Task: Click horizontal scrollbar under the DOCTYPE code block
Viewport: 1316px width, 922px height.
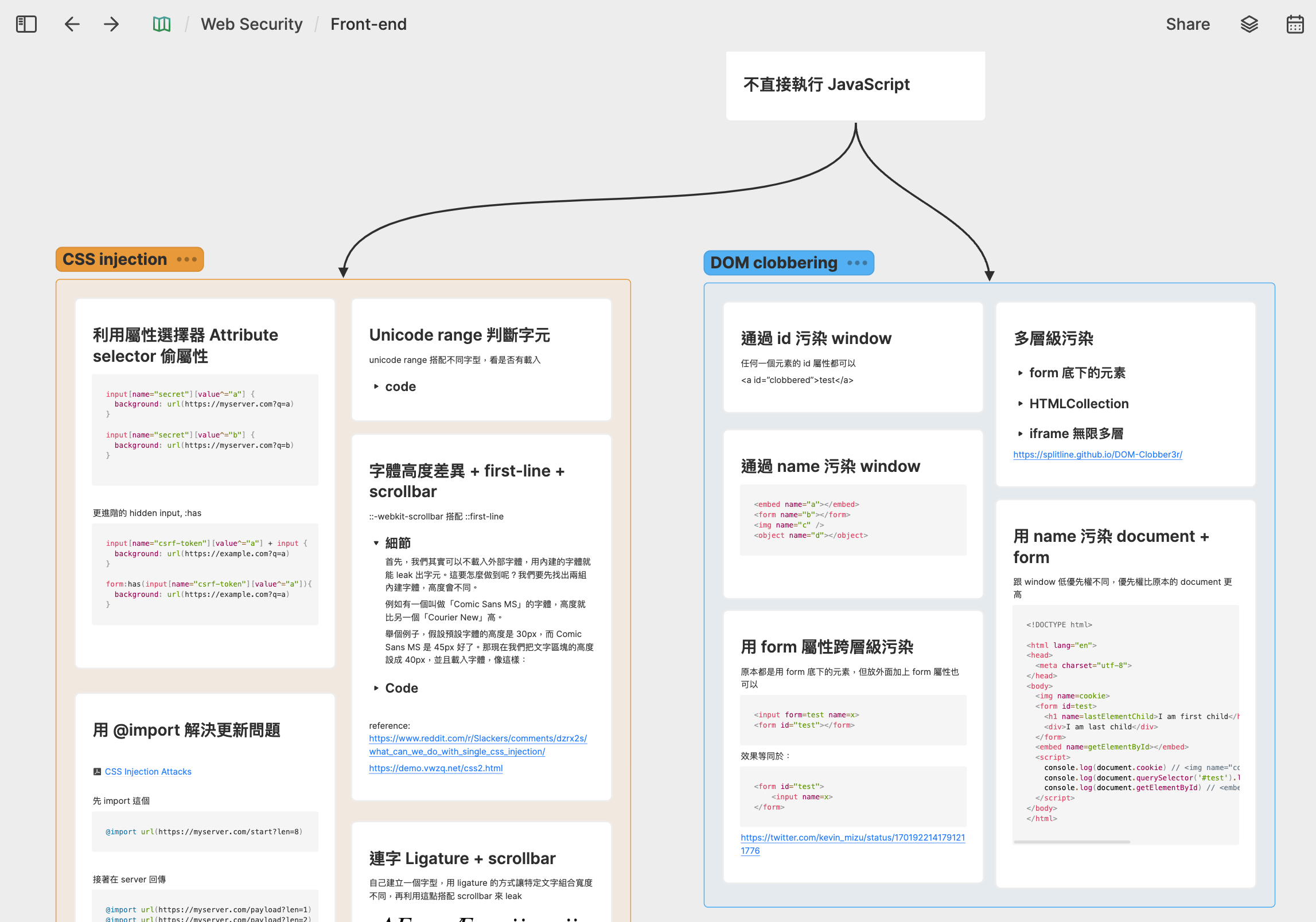Action: [x=1072, y=842]
